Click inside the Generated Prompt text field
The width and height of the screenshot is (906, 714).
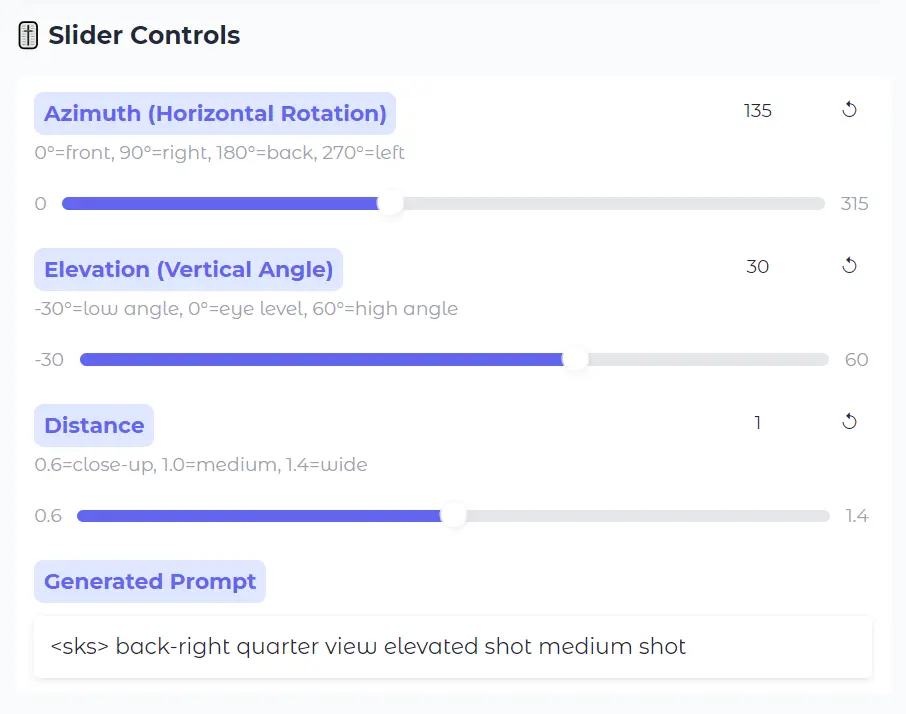point(453,646)
